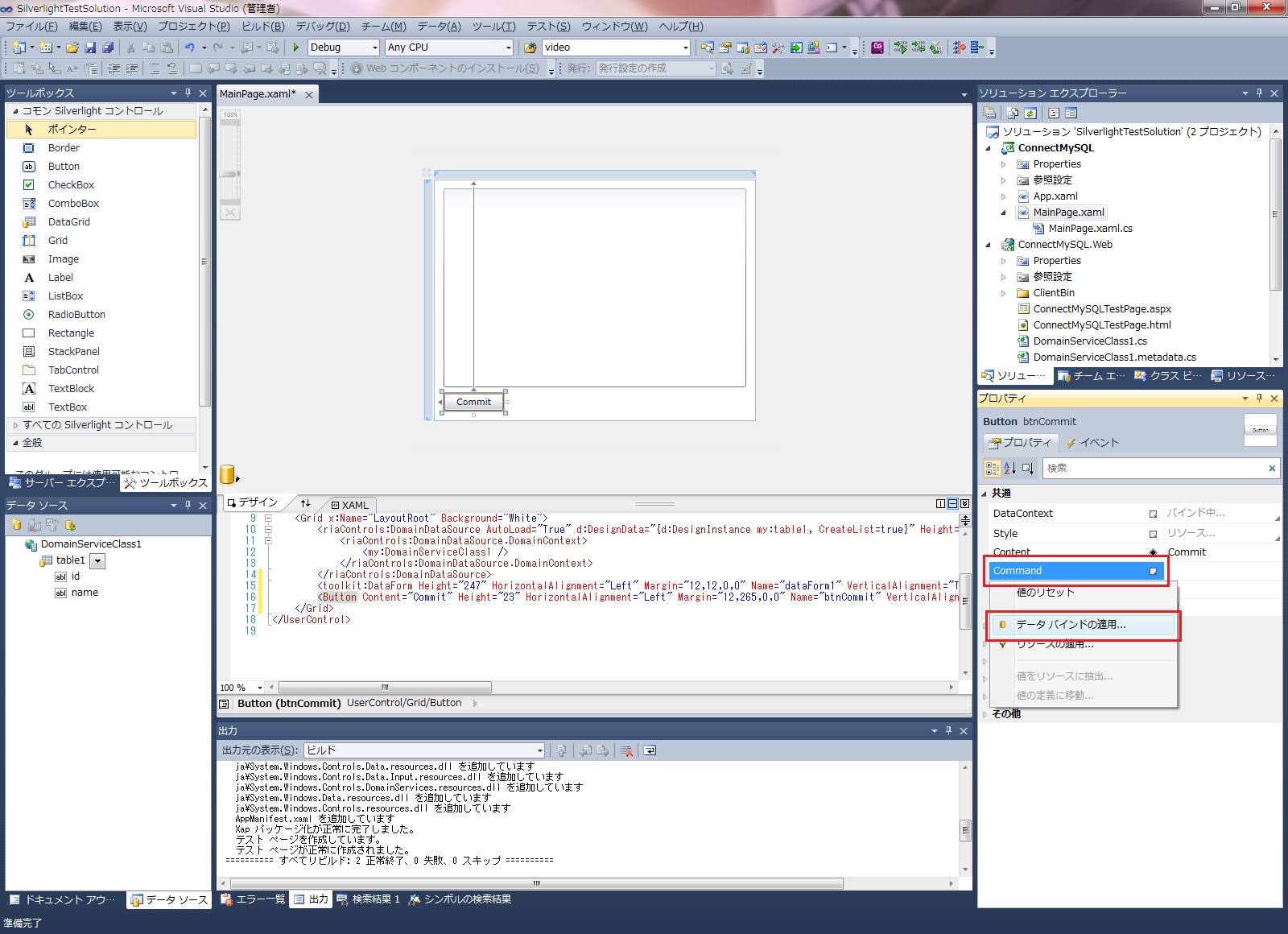
Task: Click categorized view icon in Properties panel
Action: click(993, 469)
